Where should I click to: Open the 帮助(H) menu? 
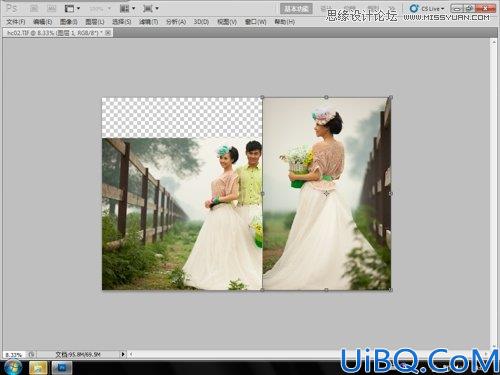pos(284,22)
